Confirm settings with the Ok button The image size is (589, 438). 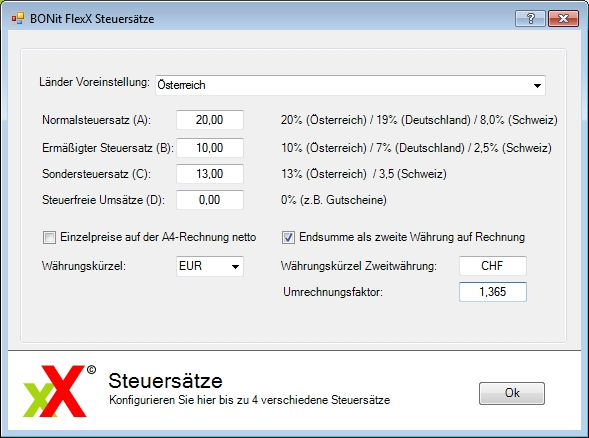tap(512, 393)
